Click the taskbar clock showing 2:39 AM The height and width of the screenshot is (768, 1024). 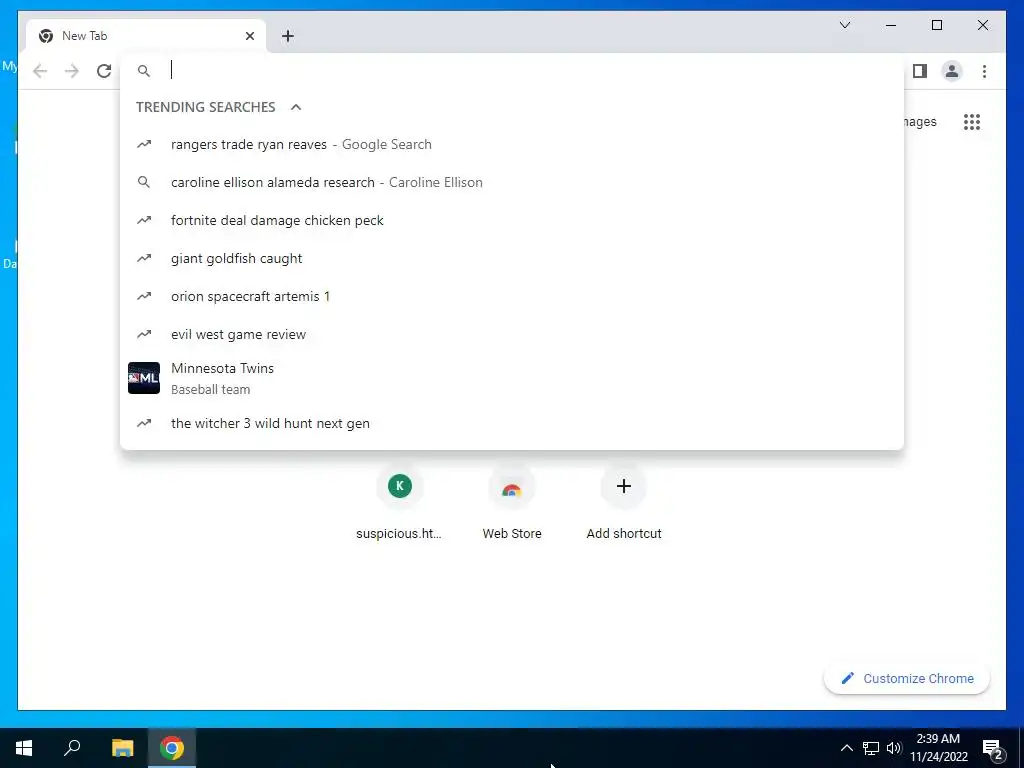[x=938, y=748]
